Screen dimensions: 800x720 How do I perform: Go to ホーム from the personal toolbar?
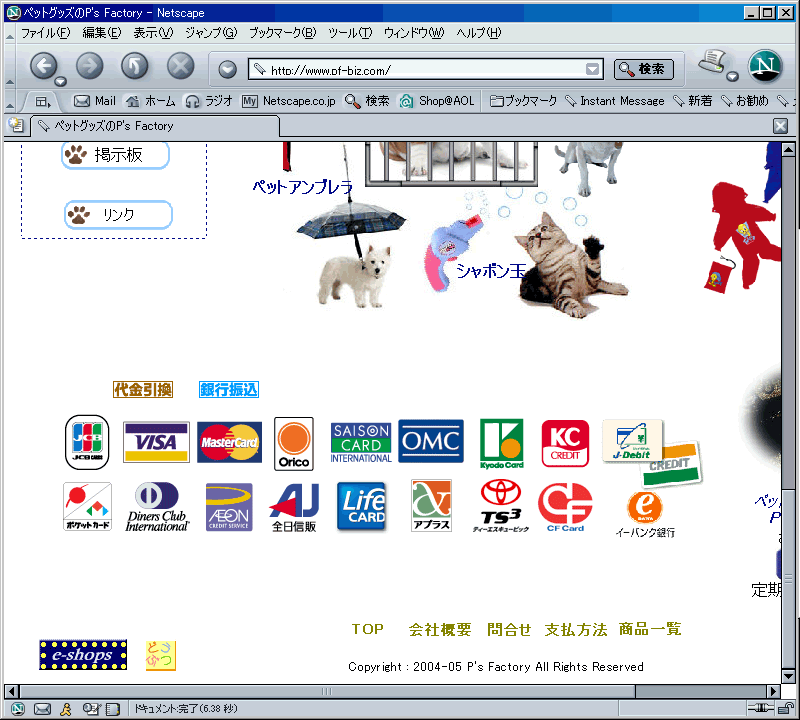pos(151,101)
